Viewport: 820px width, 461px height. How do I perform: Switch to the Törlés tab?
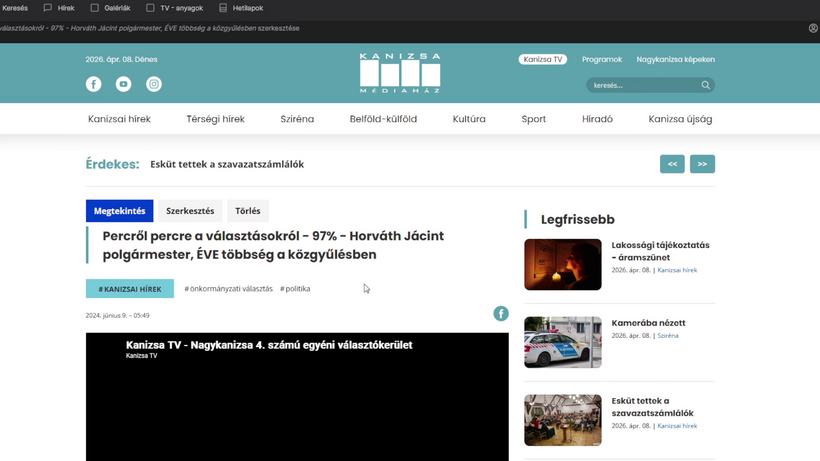point(248,211)
